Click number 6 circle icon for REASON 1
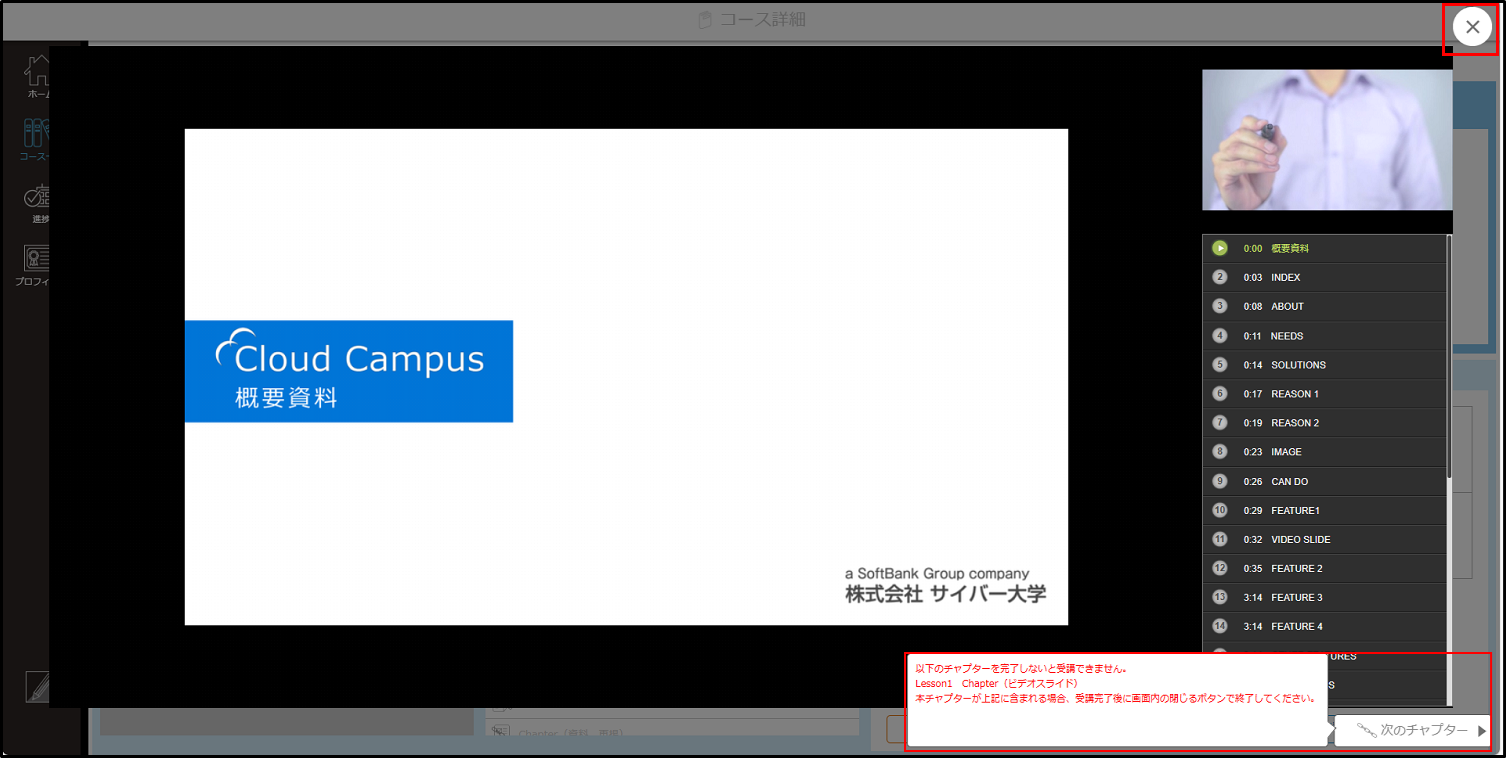This screenshot has height=758, width=1506. [1219, 394]
